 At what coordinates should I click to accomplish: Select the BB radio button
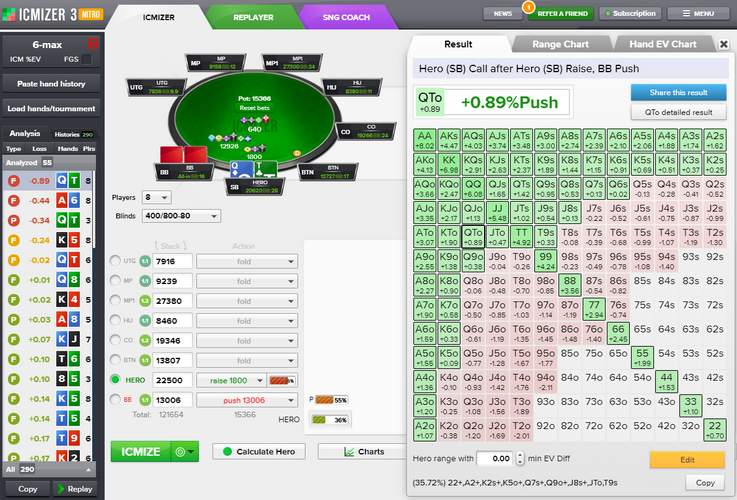tap(115, 399)
